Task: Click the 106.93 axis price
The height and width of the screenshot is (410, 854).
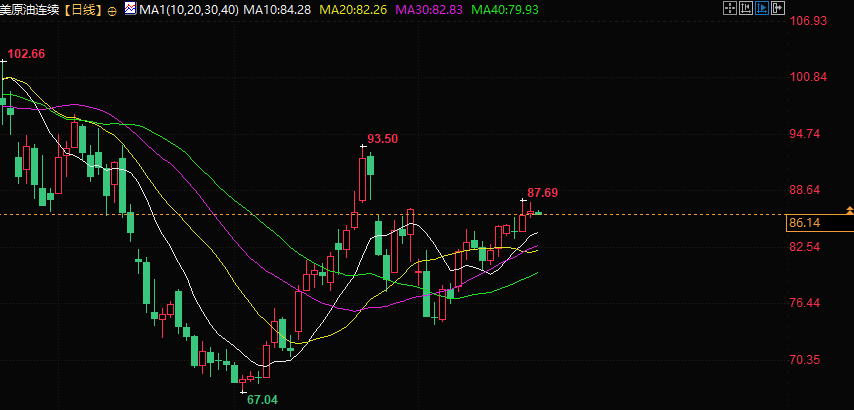Action: tap(808, 21)
